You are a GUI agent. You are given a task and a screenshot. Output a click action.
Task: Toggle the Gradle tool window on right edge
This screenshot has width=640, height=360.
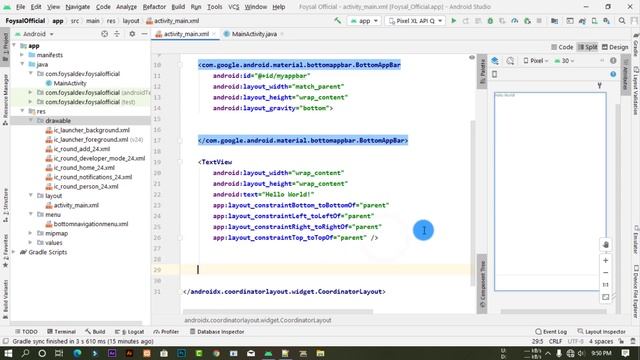point(636,44)
